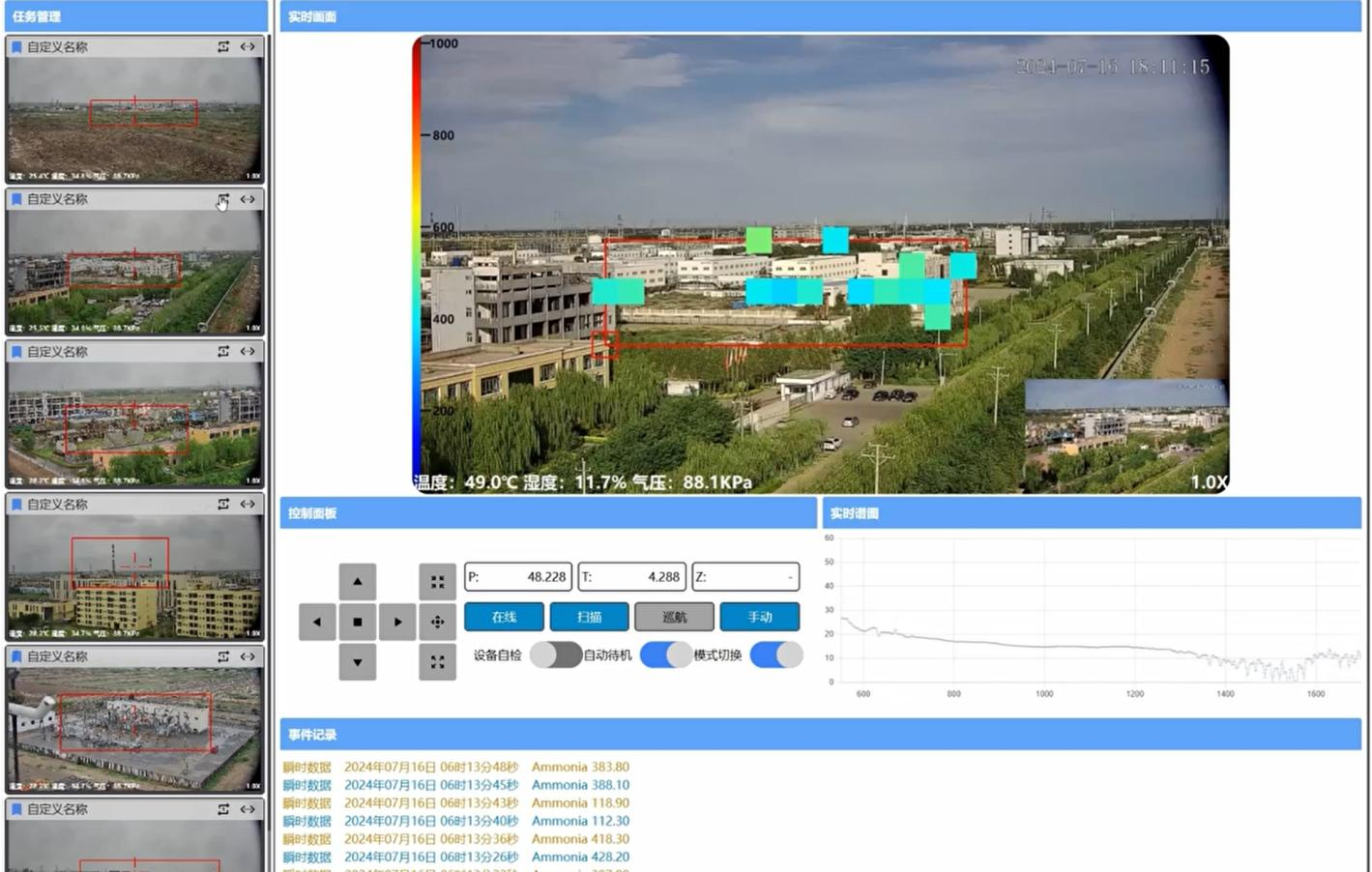Click the <-> icon above yellow apartments thumbnail
This screenshot has width=1372, height=872.
tap(248, 504)
